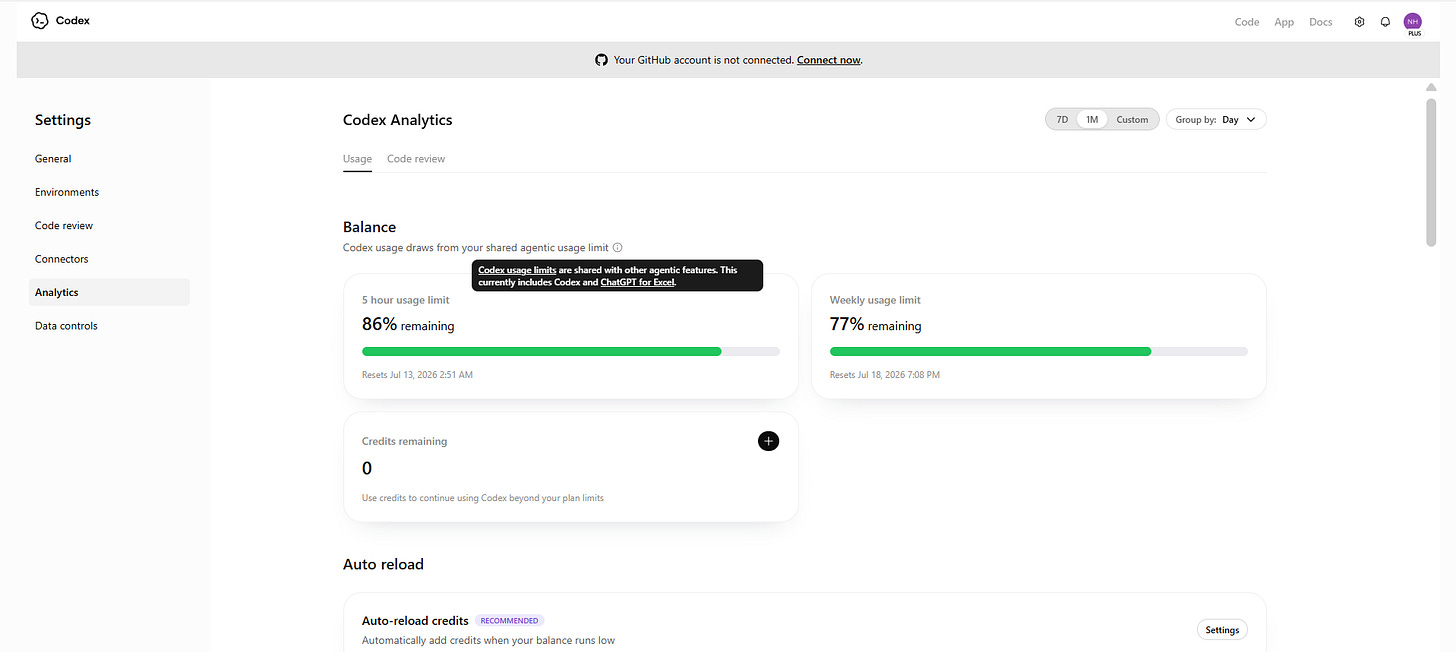Follow the ChatGPT for Excel link

tap(638, 283)
